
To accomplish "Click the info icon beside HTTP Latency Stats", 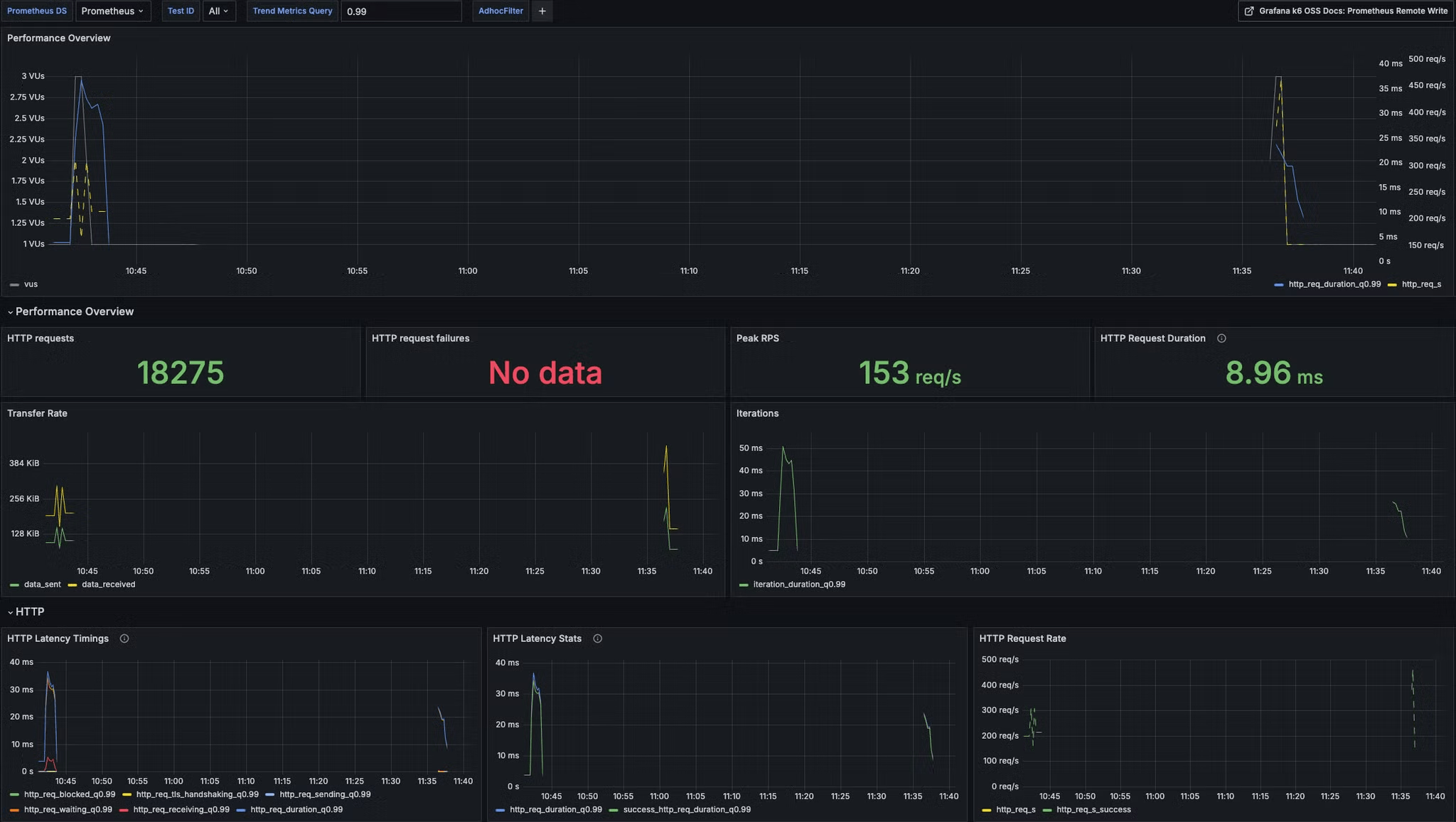I will (x=597, y=639).
